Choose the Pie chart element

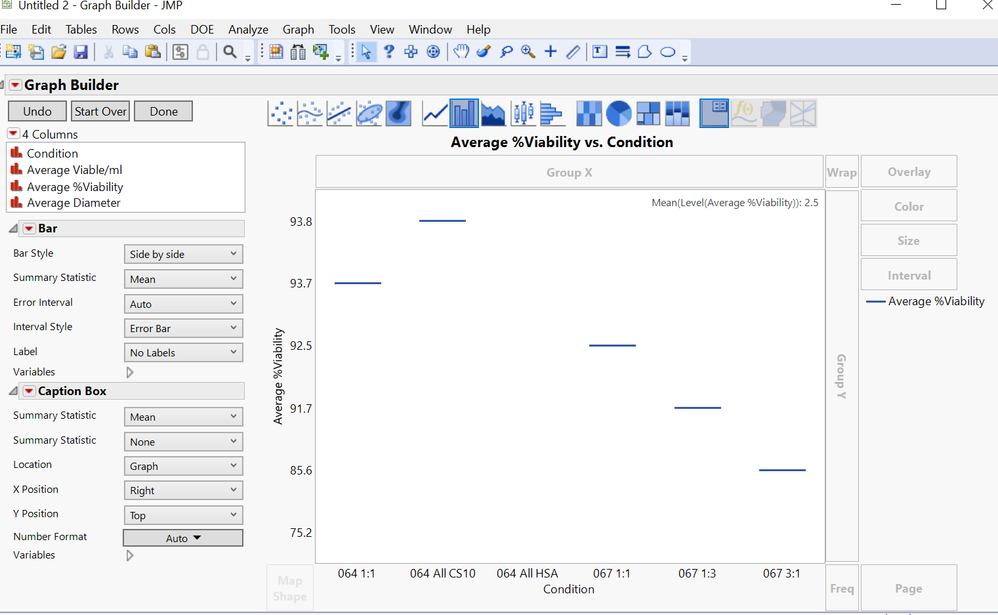point(619,113)
